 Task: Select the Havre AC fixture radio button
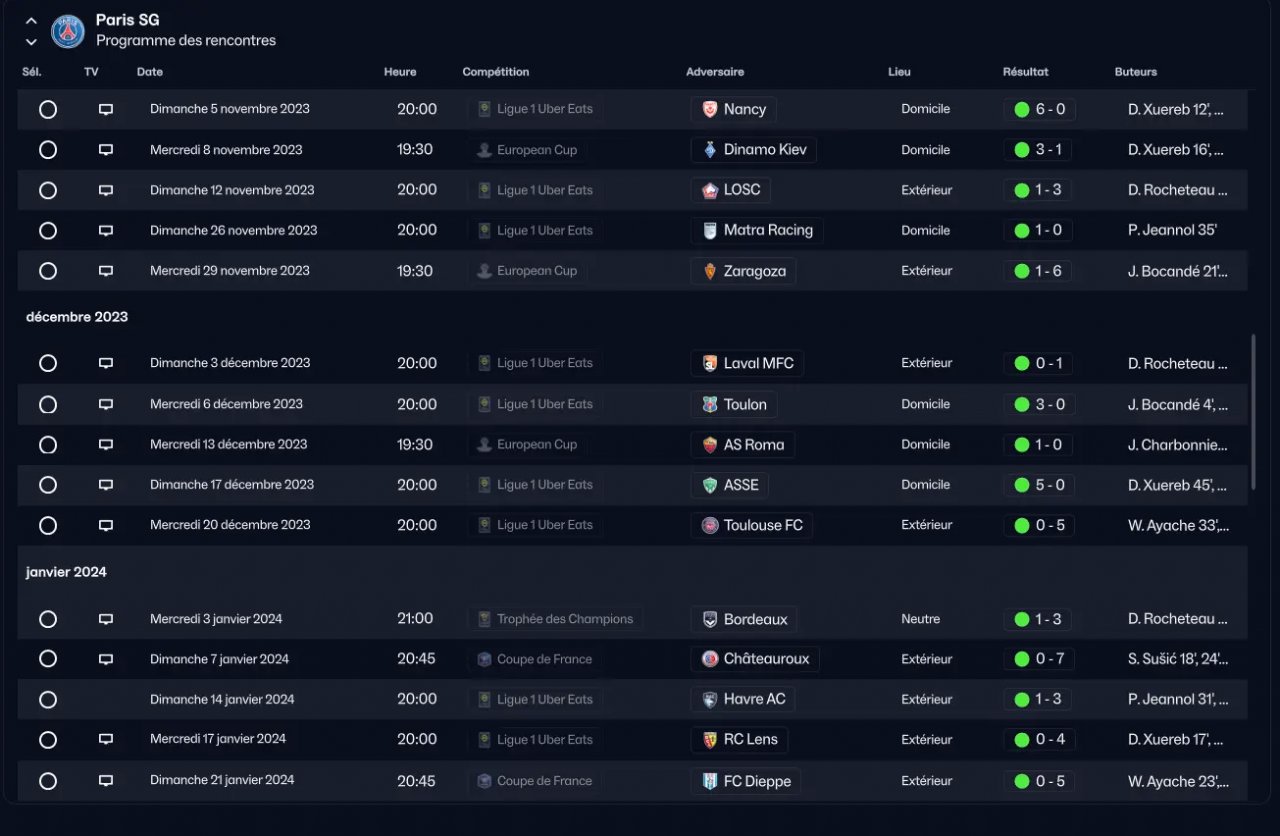[x=48, y=700]
